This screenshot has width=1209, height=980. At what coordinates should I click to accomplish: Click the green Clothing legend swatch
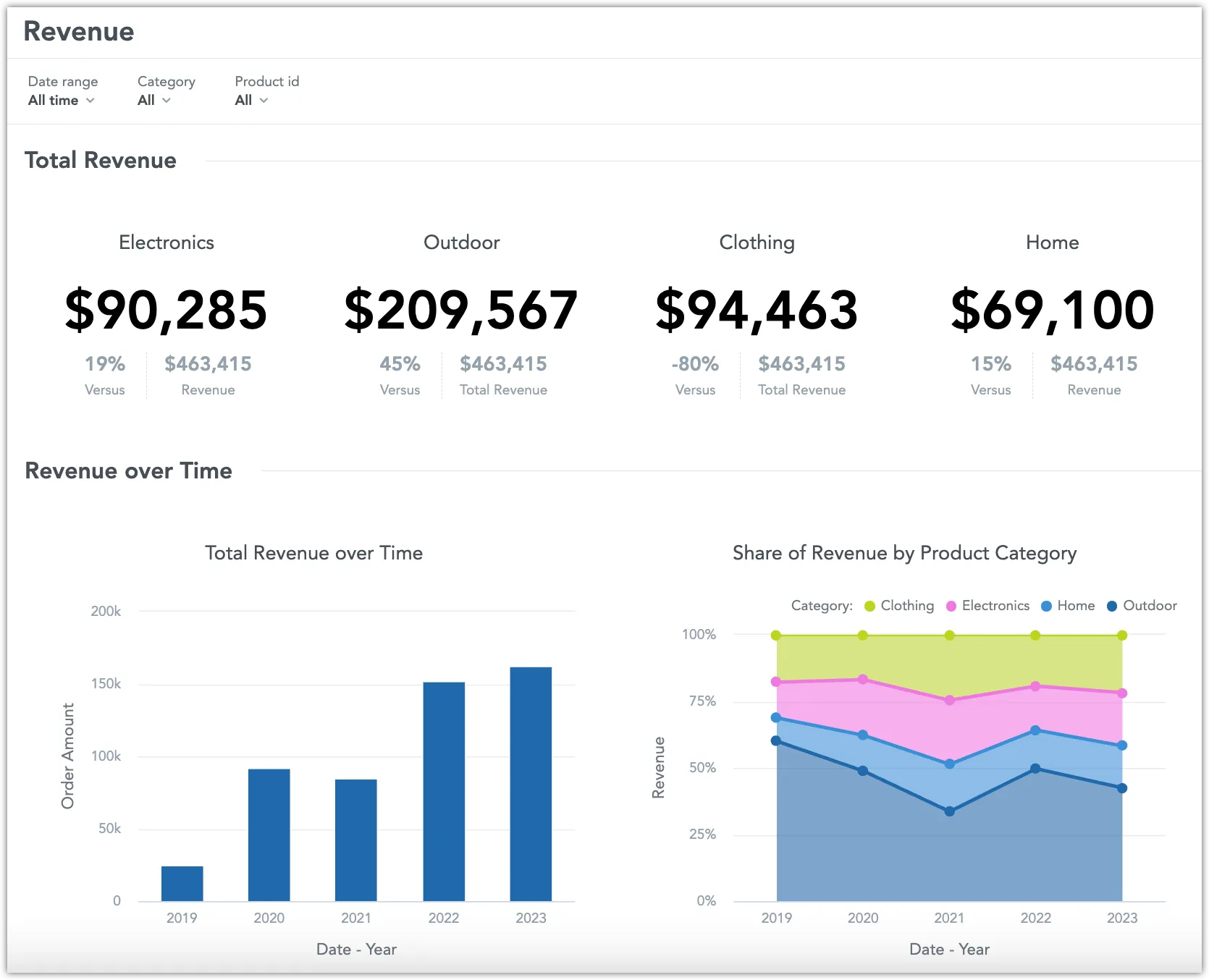[871, 606]
